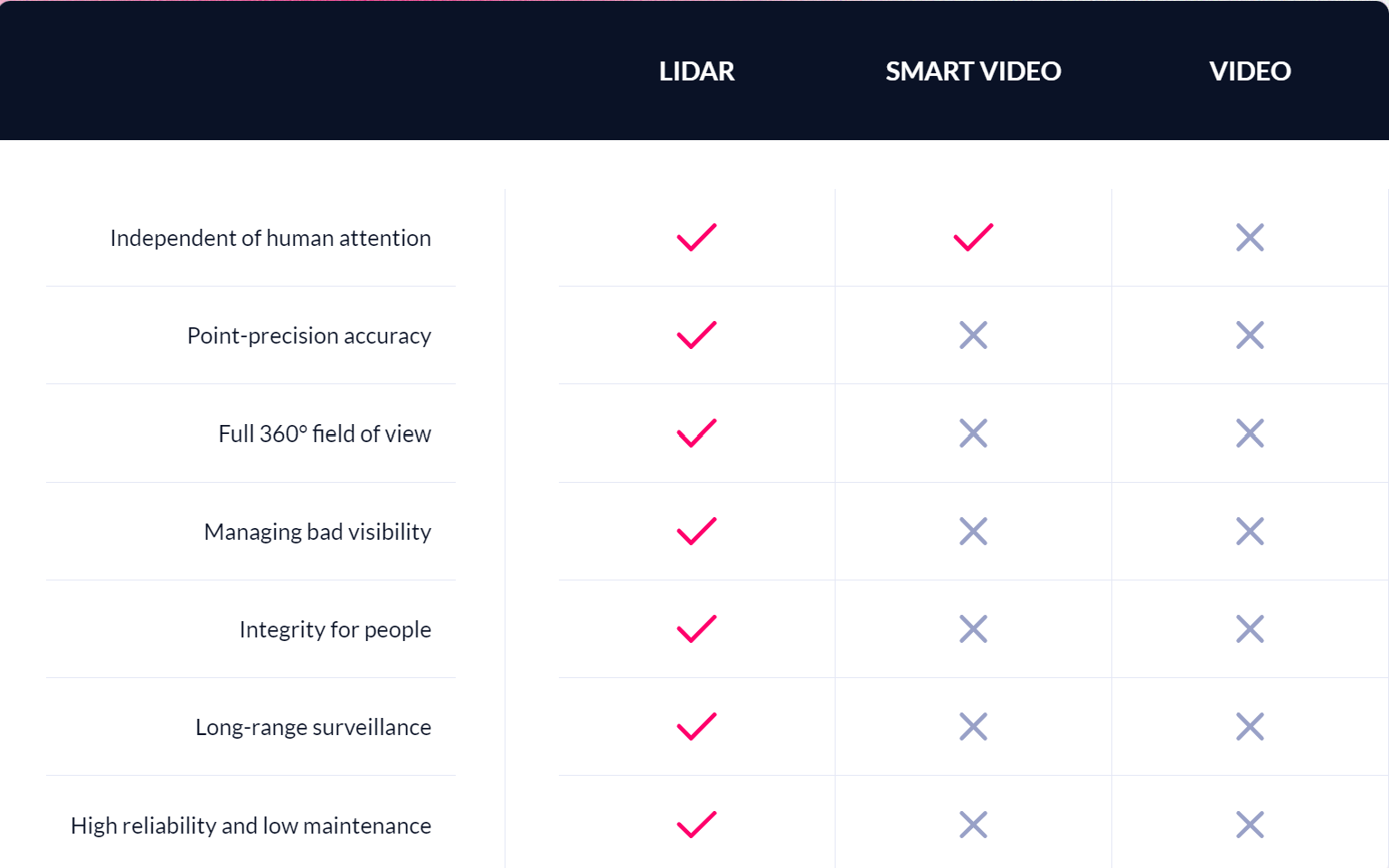Select the SMART VIDEO column header
This screenshot has width=1389, height=868.
coord(973,71)
